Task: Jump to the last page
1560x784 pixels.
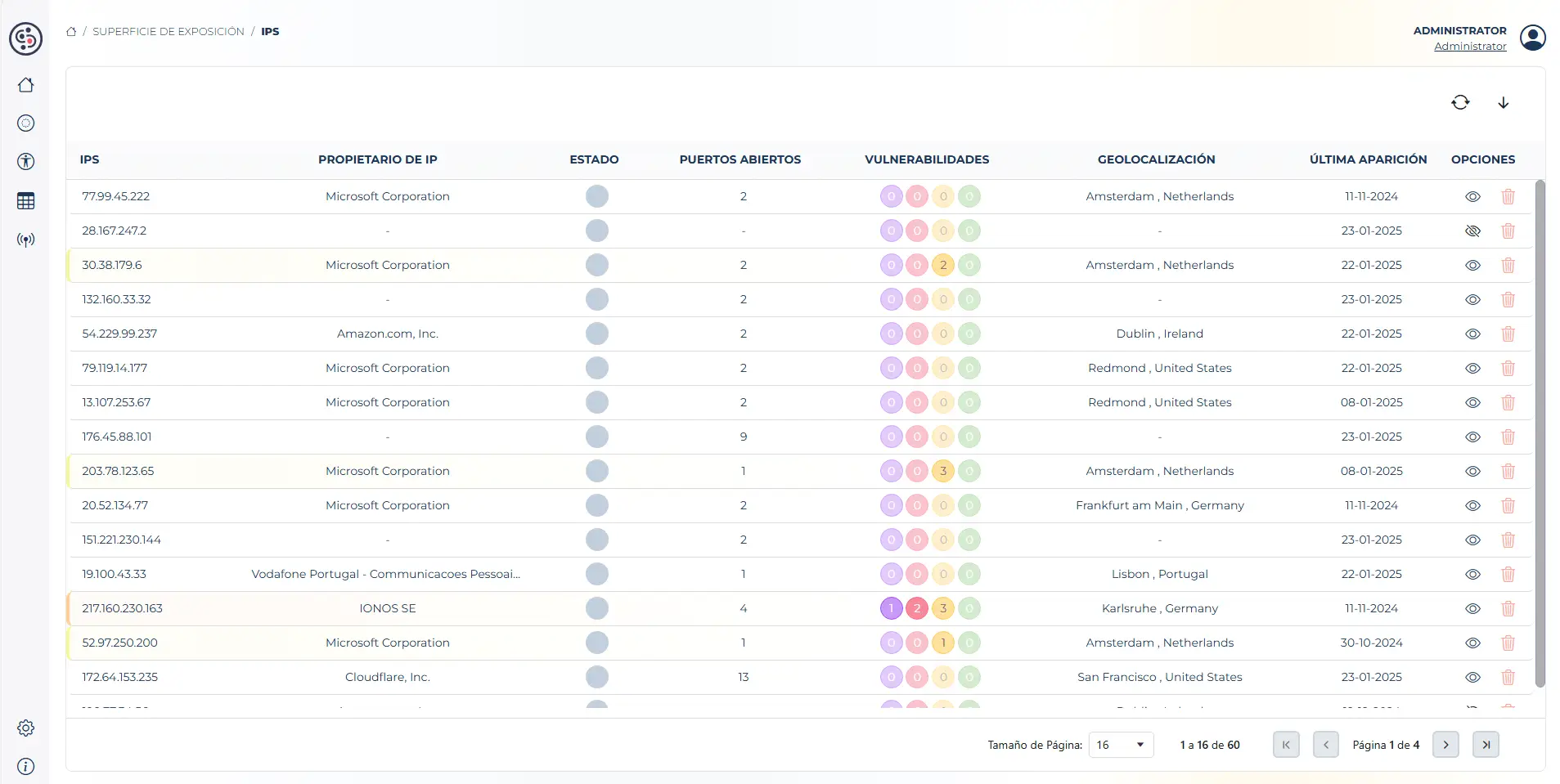Action: pyautogui.click(x=1486, y=745)
